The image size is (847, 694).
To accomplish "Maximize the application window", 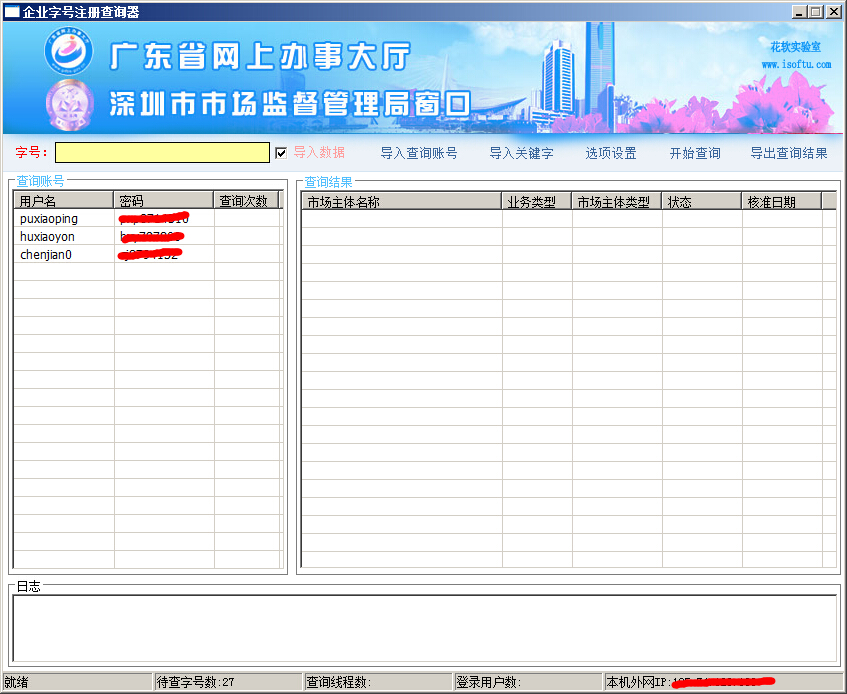I will tap(816, 12).
